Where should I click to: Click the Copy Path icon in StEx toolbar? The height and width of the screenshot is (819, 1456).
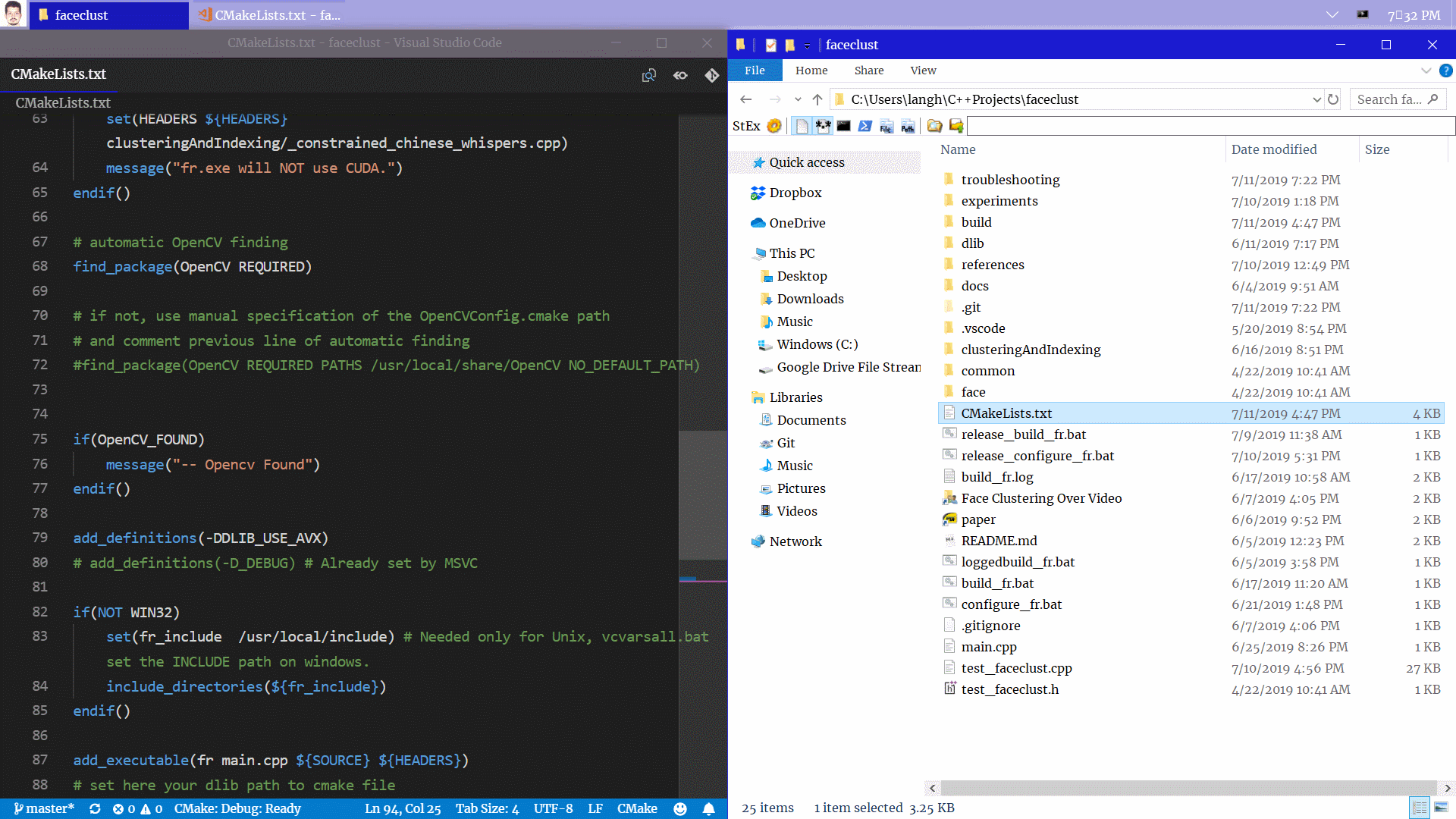[908, 126]
